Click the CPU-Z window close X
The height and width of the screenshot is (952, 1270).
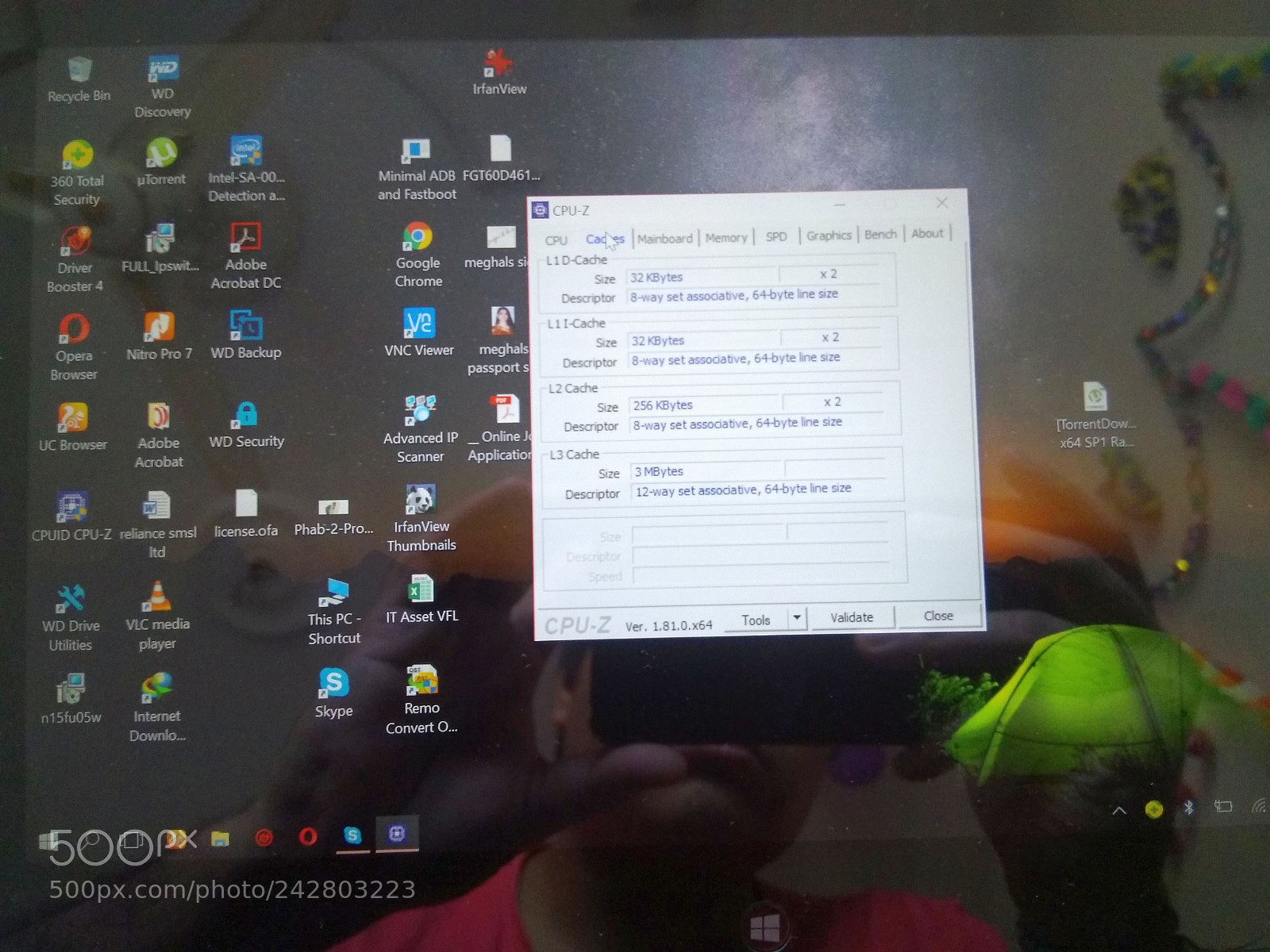(942, 203)
